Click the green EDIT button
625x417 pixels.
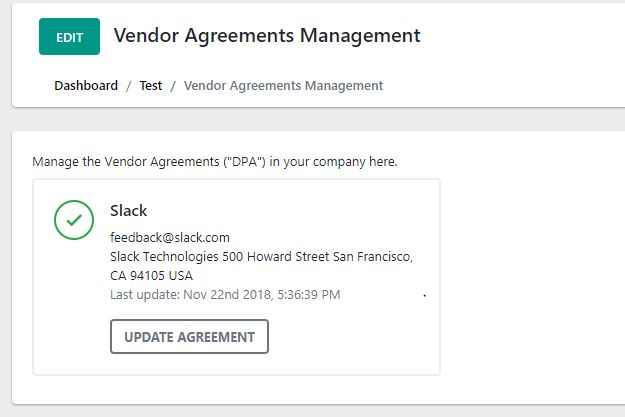69,37
